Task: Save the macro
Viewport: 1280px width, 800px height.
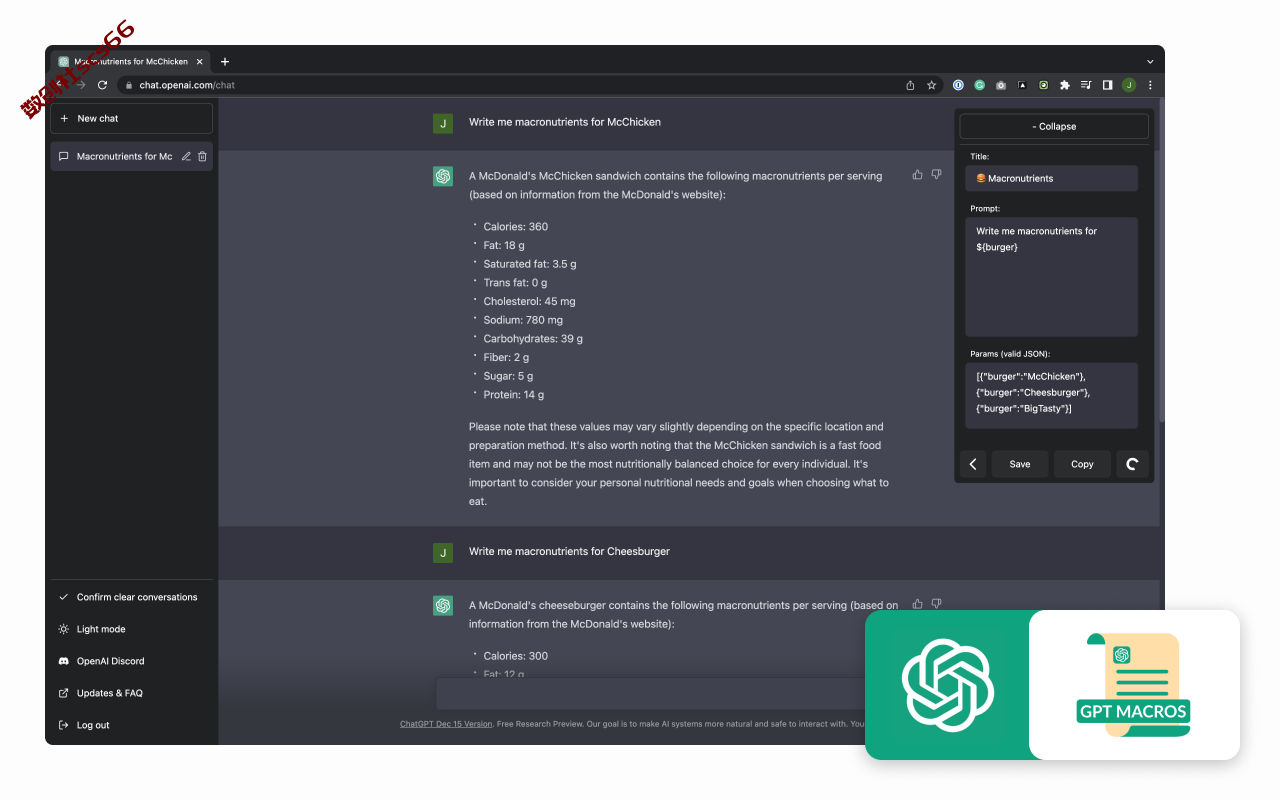Action: [x=1020, y=464]
